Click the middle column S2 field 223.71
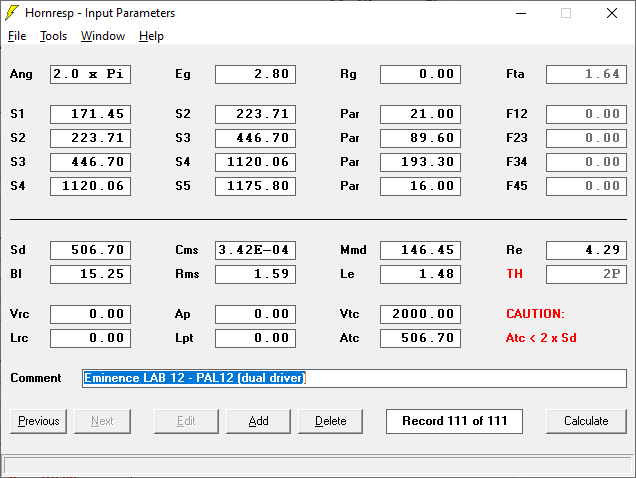636x478 pixels. click(256, 114)
